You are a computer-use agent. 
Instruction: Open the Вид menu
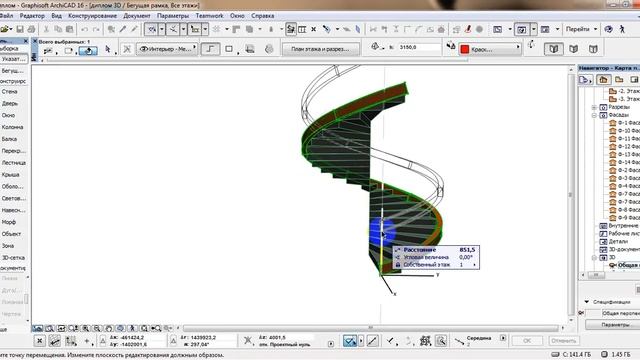point(57,16)
